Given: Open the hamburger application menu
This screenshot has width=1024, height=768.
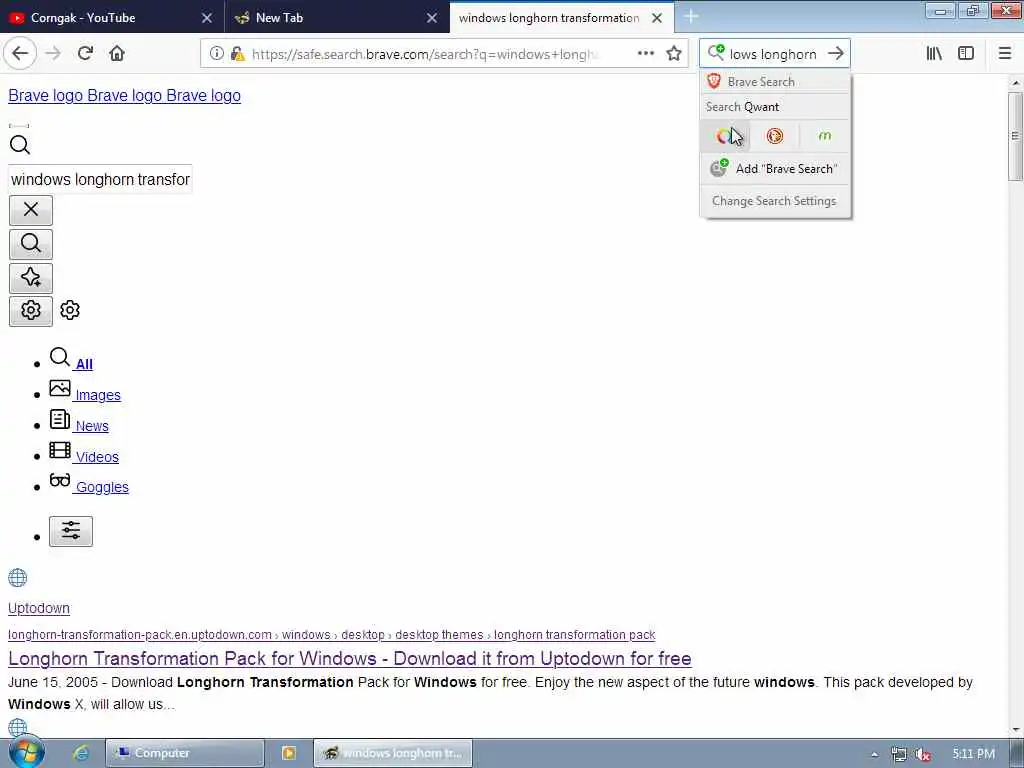Looking at the screenshot, I should pyautogui.click(x=1005, y=54).
